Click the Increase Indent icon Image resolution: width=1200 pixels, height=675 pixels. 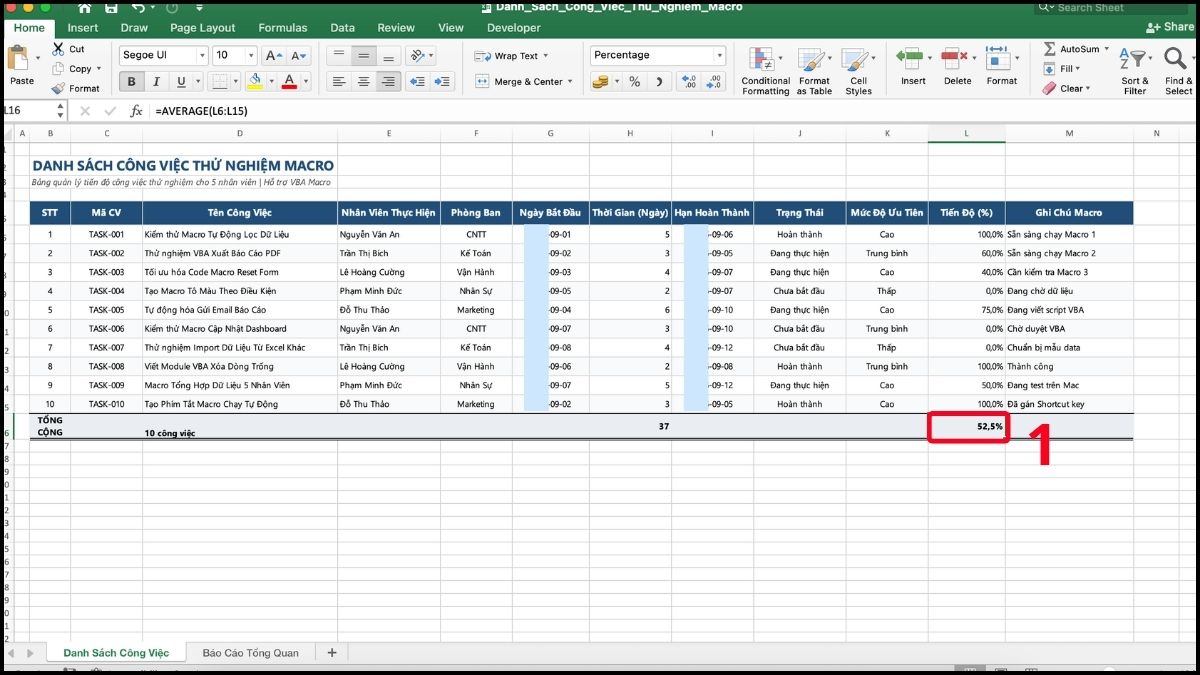(x=441, y=82)
